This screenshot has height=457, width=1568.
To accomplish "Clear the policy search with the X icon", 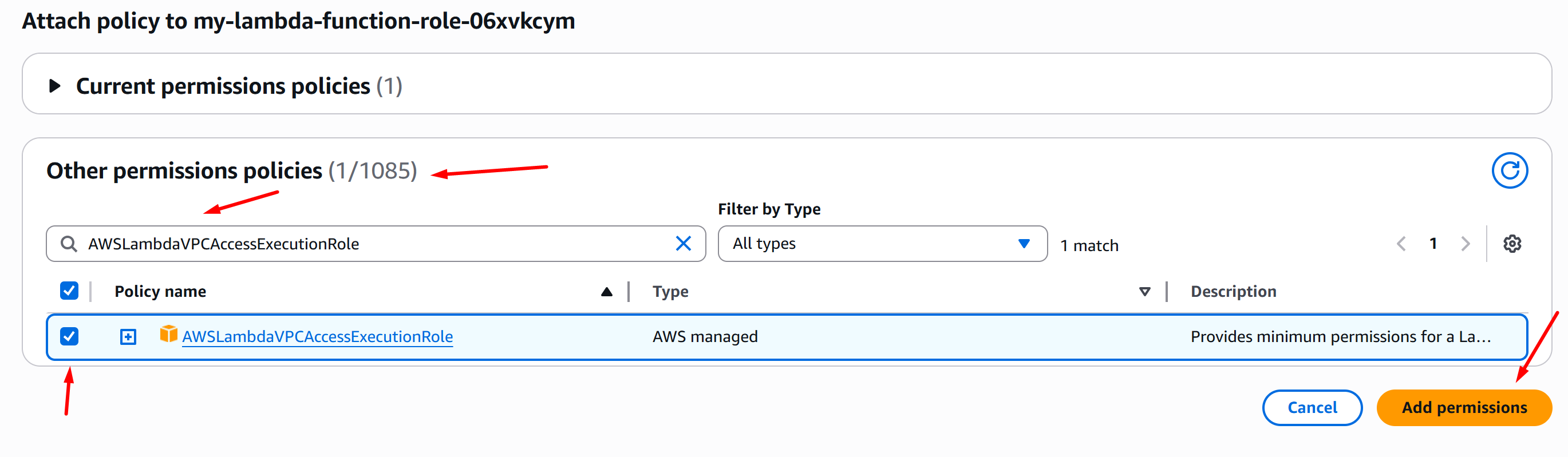I will 683,244.
